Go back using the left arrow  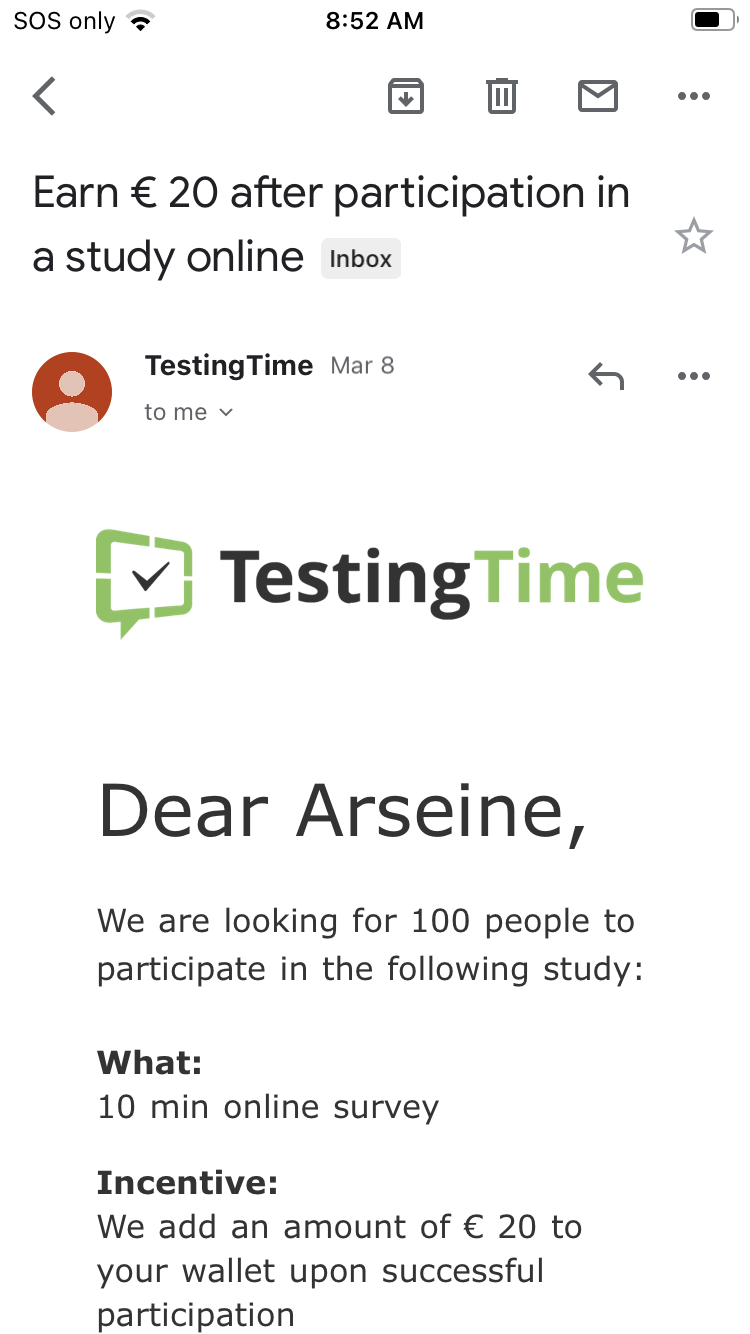tap(45, 97)
